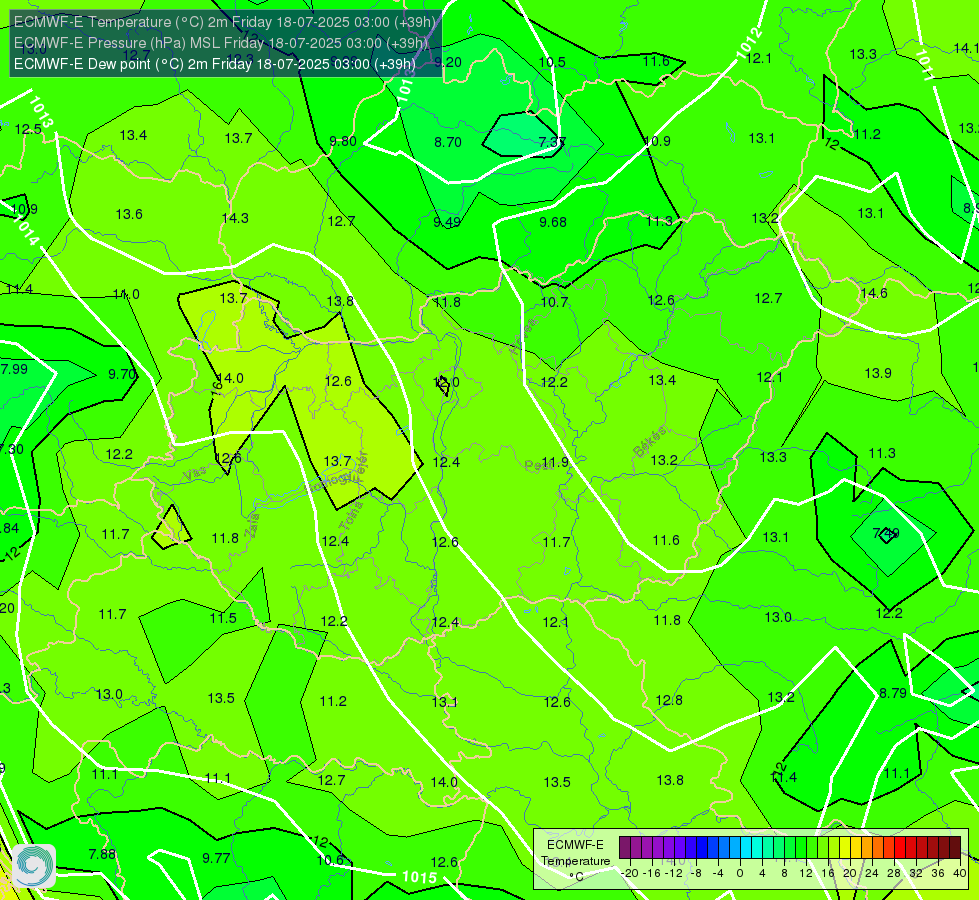Click the darkest red swatch above 40
979x900 pixels.
tap(955, 848)
